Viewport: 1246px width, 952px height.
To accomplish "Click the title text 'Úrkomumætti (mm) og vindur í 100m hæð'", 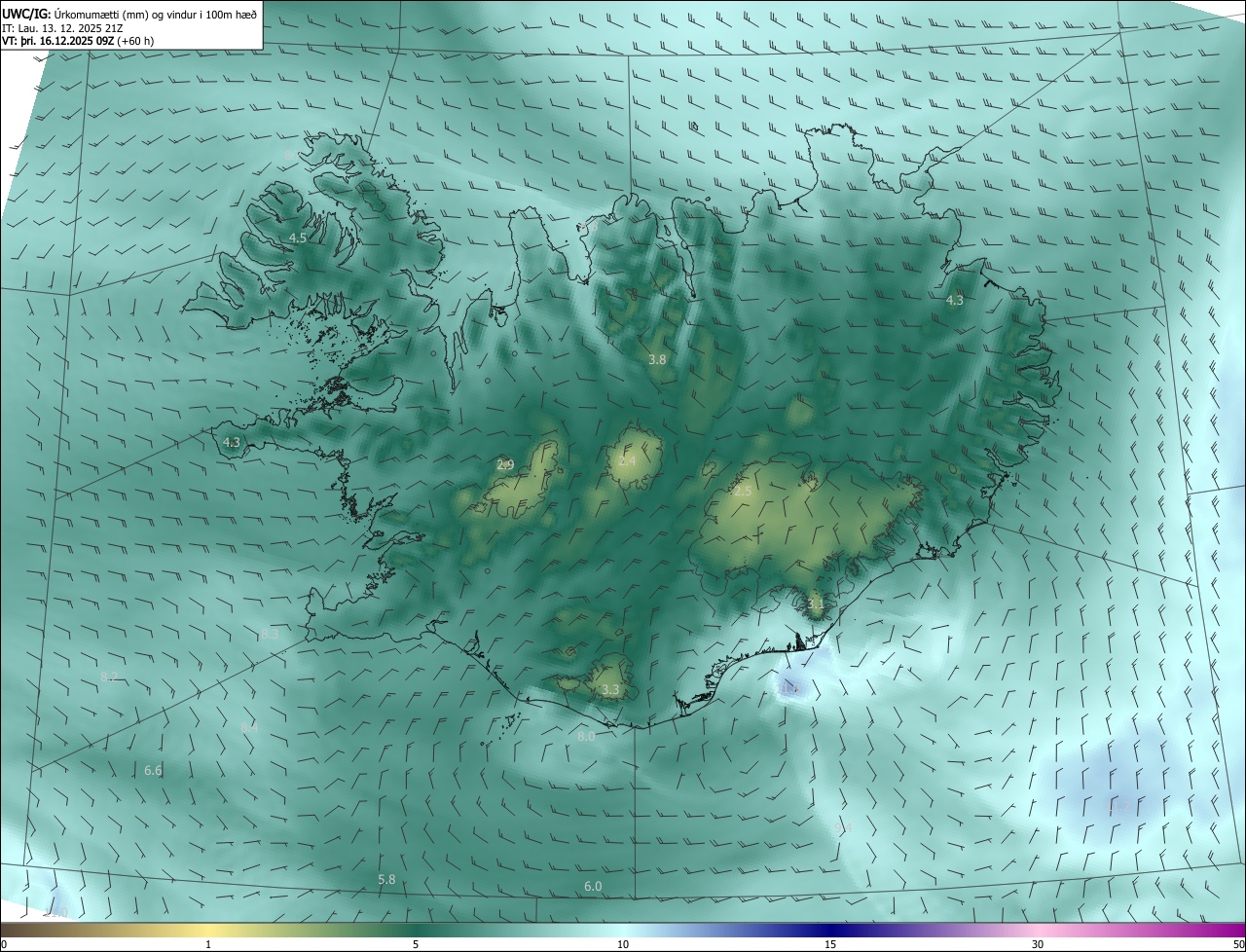I will click(156, 14).
